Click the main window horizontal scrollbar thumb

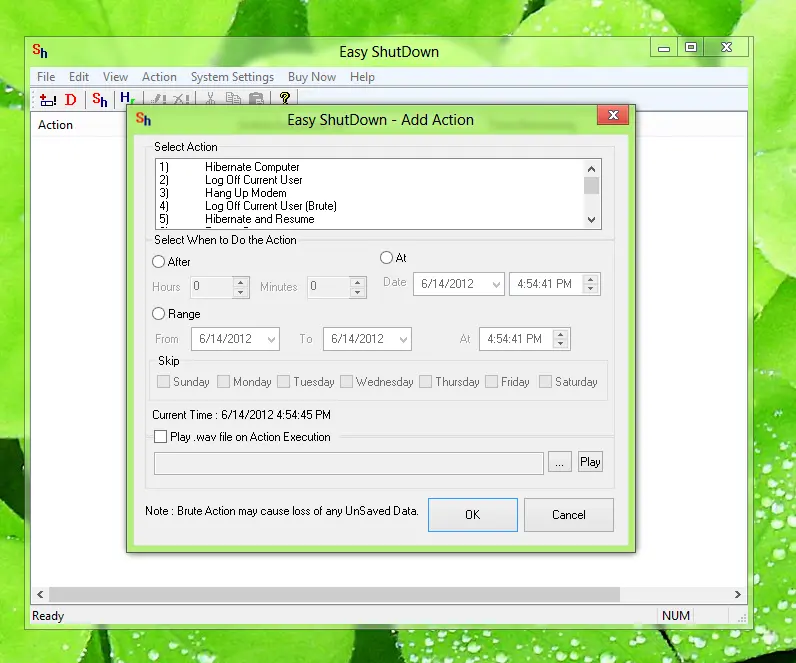pyautogui.click(x=334, y=594)
